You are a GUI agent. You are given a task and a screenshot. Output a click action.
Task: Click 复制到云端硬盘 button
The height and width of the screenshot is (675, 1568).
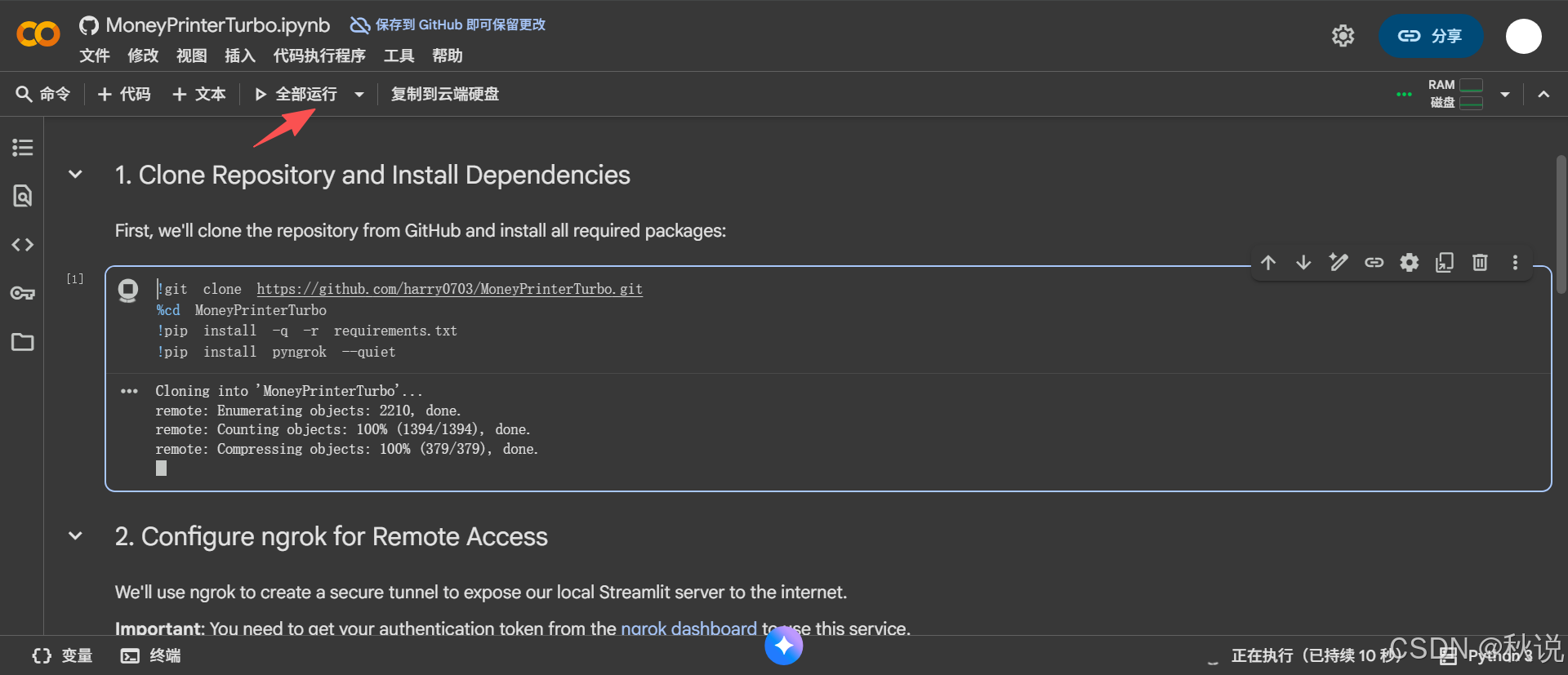pyautogui.click(x=445, y=95)
